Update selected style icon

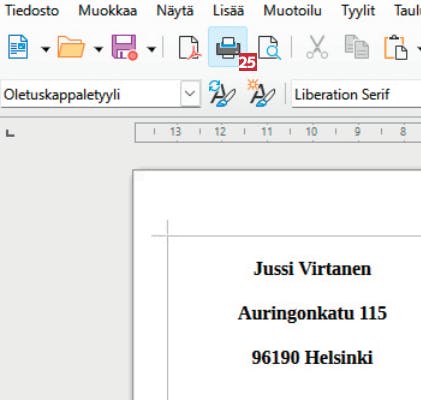222,94
